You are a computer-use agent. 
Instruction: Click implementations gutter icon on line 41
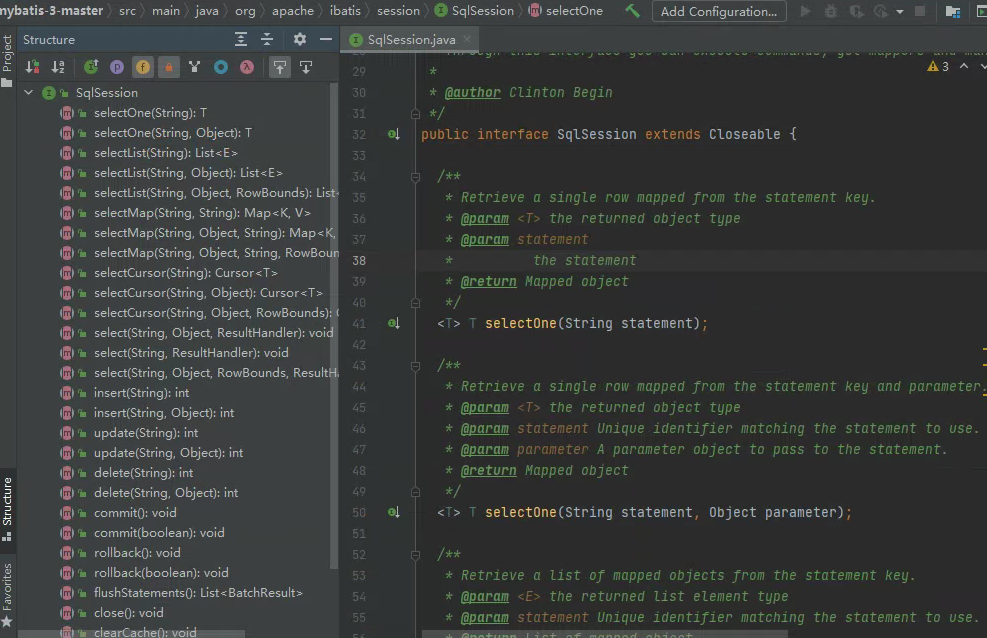coord(393,323)
